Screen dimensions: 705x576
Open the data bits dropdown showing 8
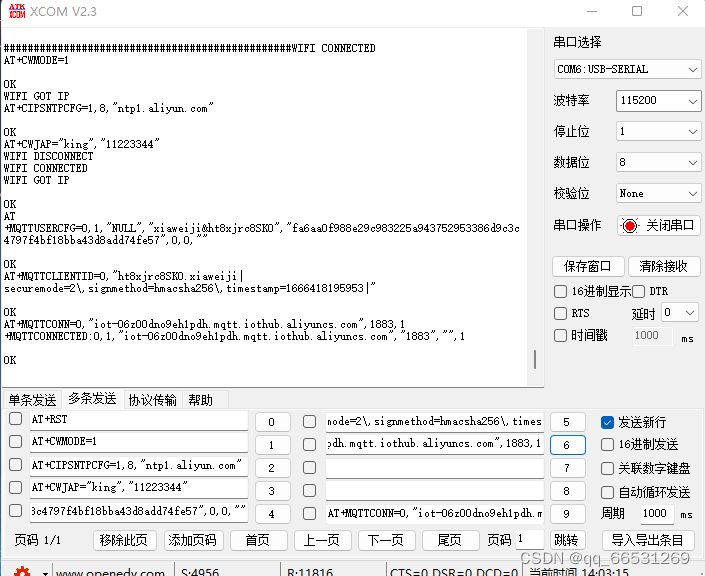(x=658, y=162)
